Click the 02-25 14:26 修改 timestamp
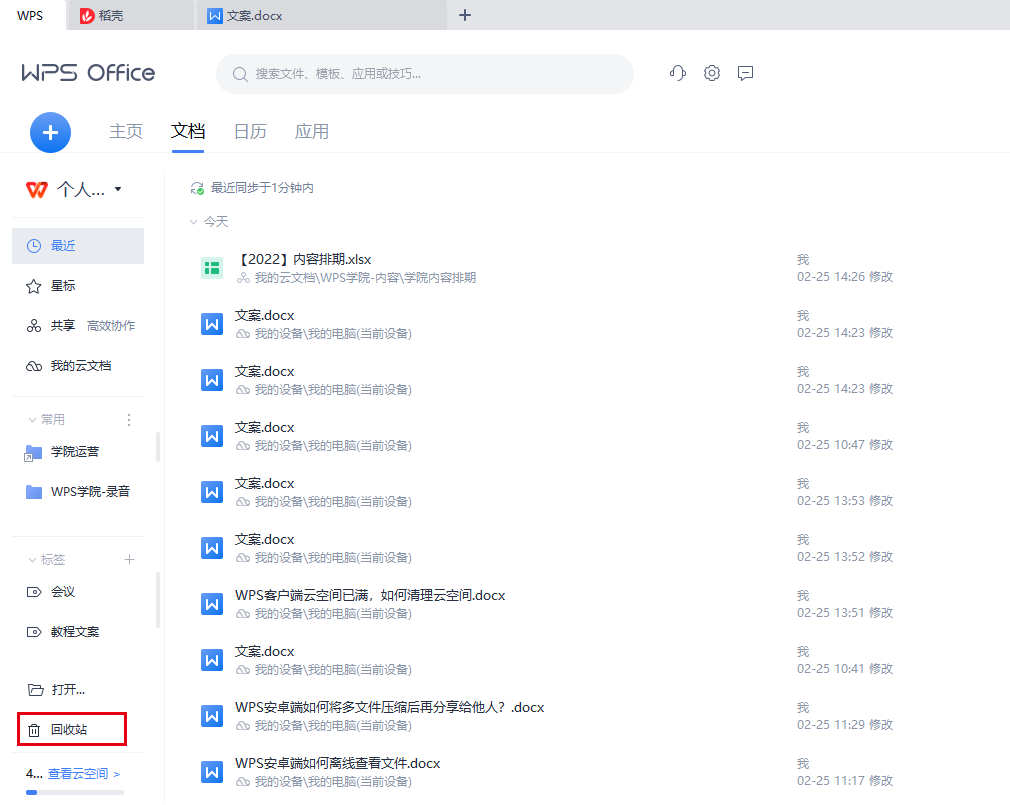1010x805 pixels. click(x=844, y=277)
